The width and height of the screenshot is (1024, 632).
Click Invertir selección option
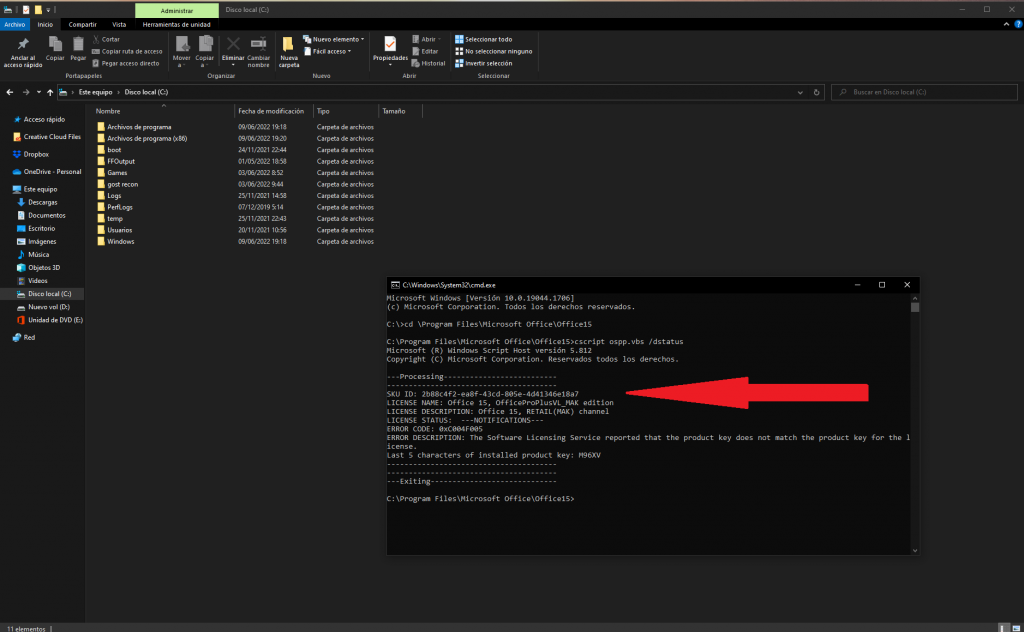pos(487,62)
